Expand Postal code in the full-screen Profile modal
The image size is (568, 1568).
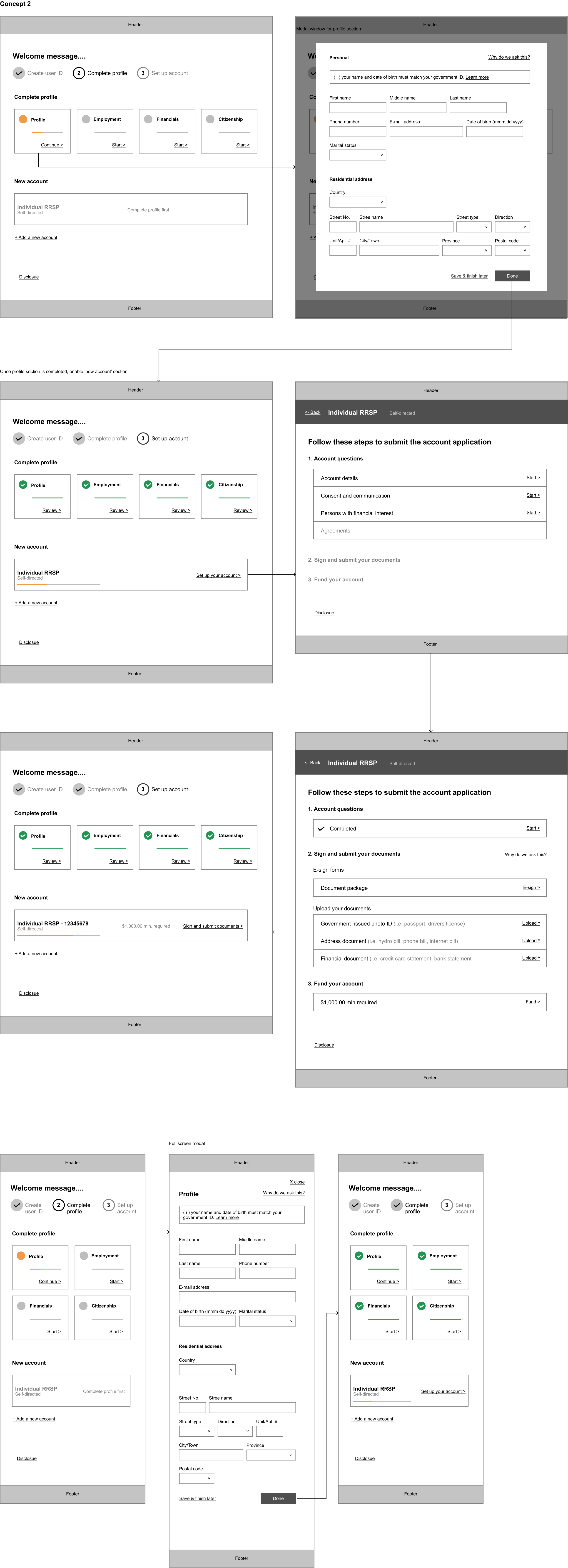click(x=197, y=1478)
